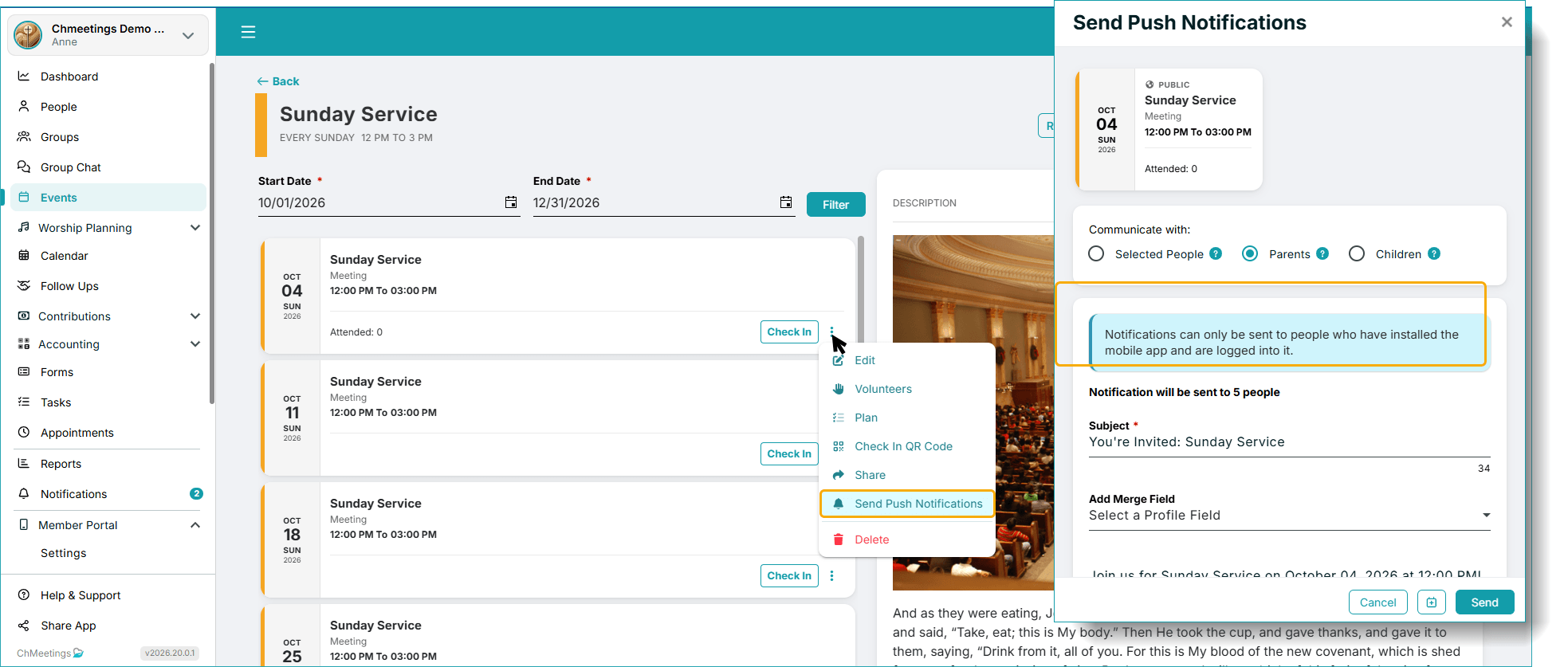Open the hamburger menu in header
1568x667 pixels.
tap(248, 32)
